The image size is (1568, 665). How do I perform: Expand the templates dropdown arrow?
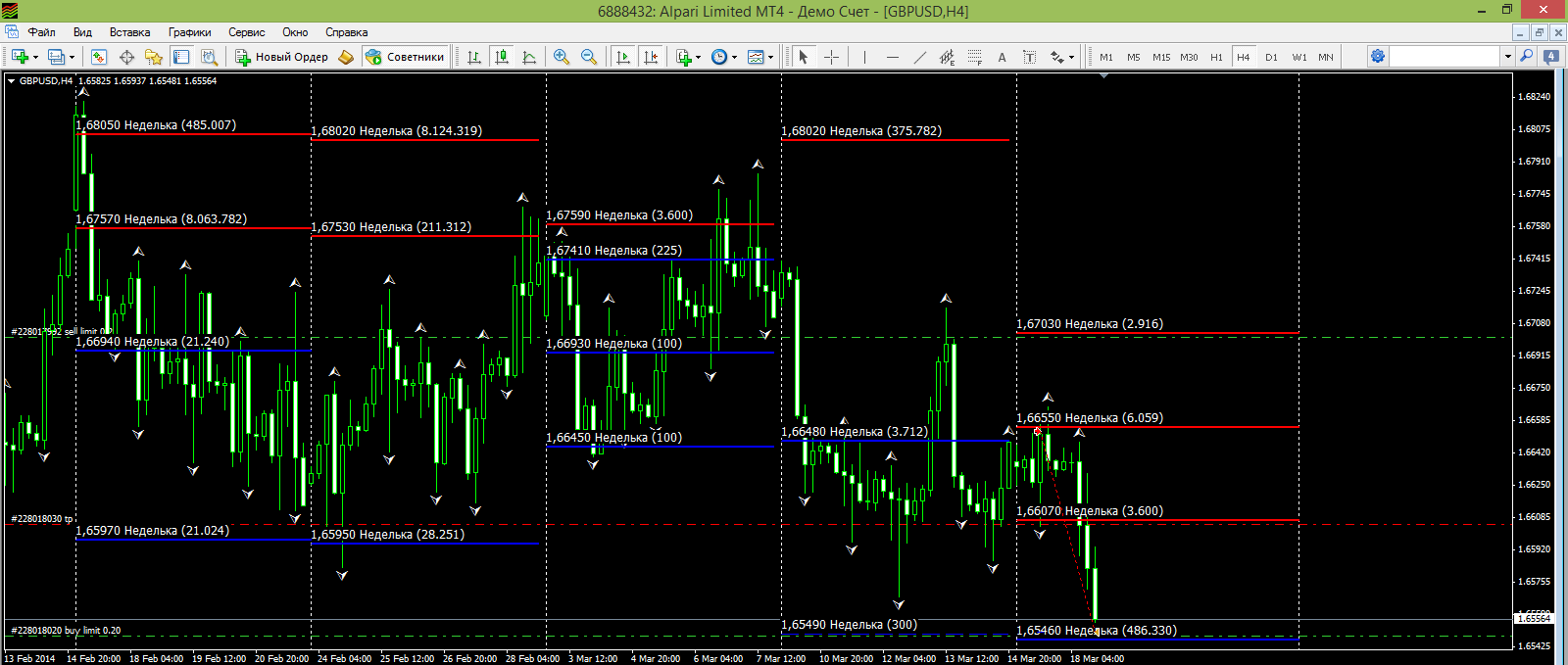(x=771, y=57)
